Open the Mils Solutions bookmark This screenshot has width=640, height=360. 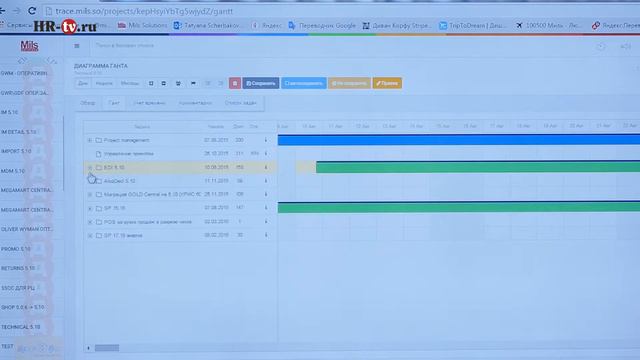pyautogui.click(x=143, y=25)
